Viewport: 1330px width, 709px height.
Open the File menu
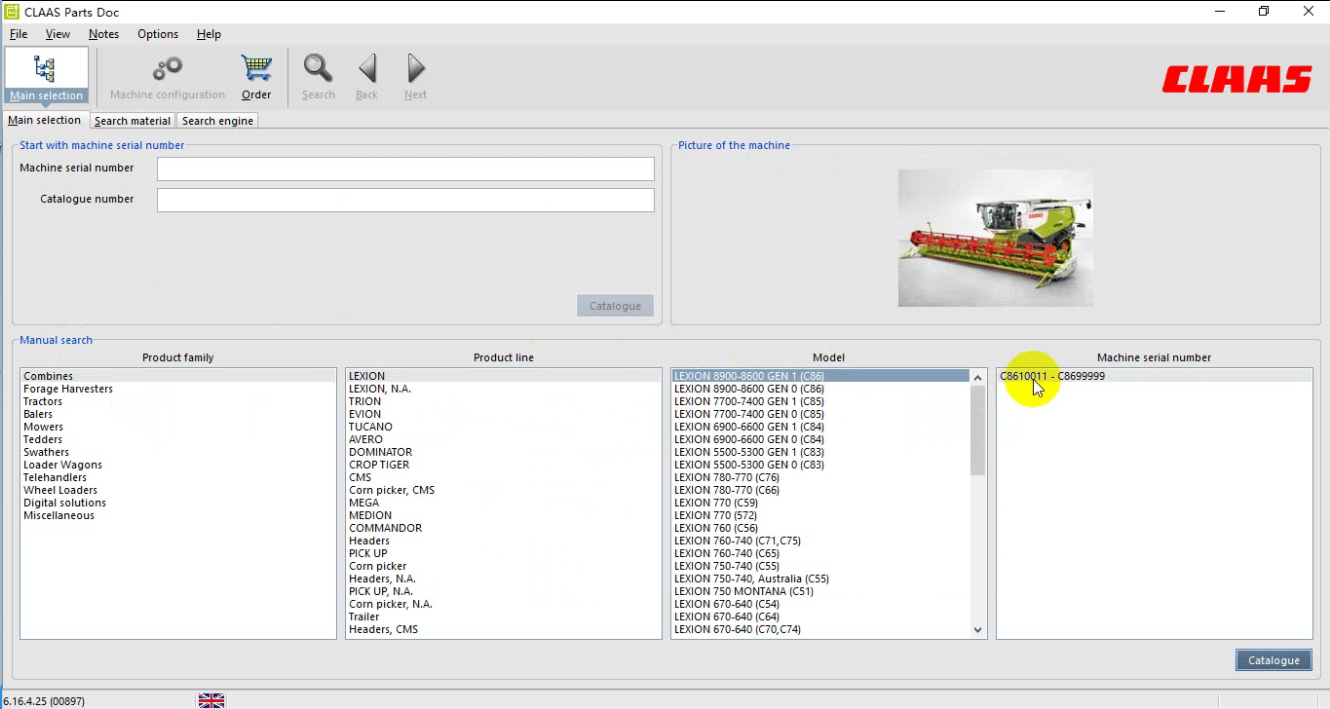18,34
